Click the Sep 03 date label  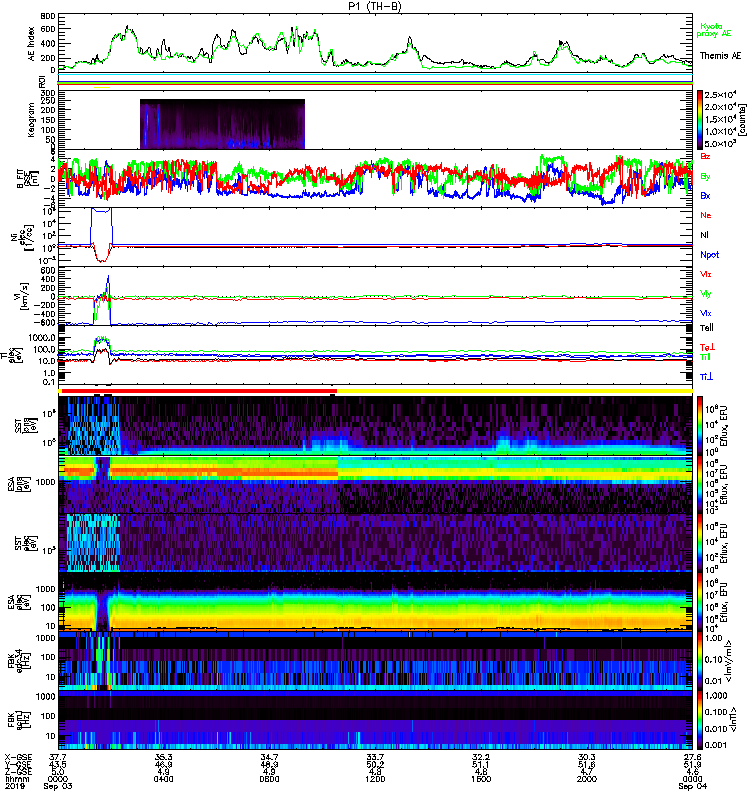click(58, 786)
